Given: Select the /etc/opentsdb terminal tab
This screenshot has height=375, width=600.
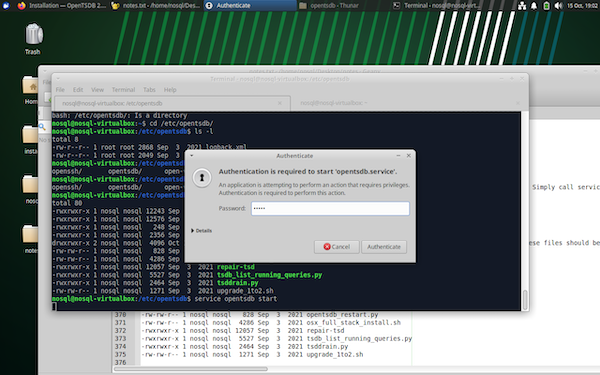Looking at the screenshot, I should (172, 103).
